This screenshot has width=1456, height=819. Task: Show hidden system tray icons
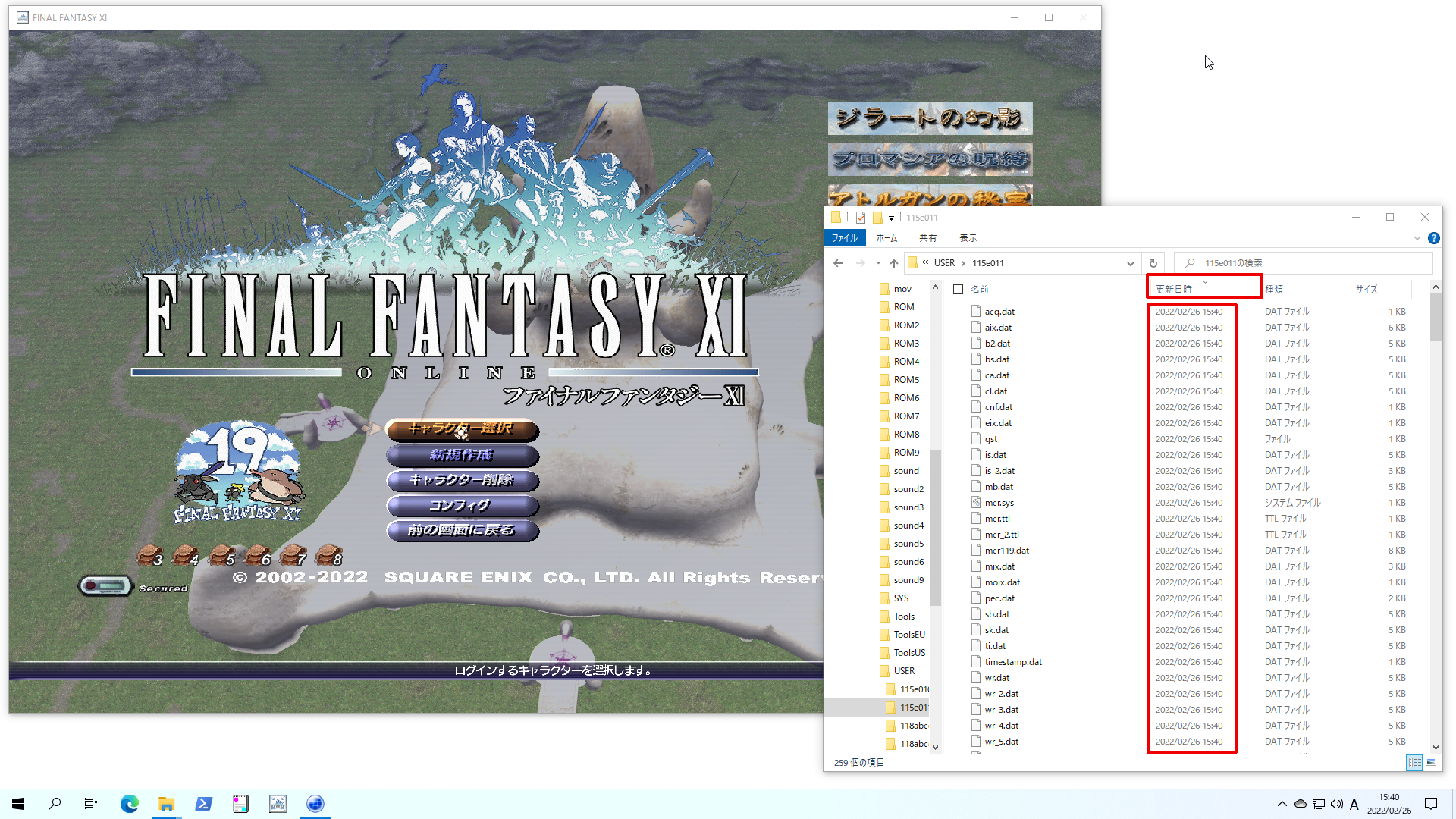(1282, 804)
